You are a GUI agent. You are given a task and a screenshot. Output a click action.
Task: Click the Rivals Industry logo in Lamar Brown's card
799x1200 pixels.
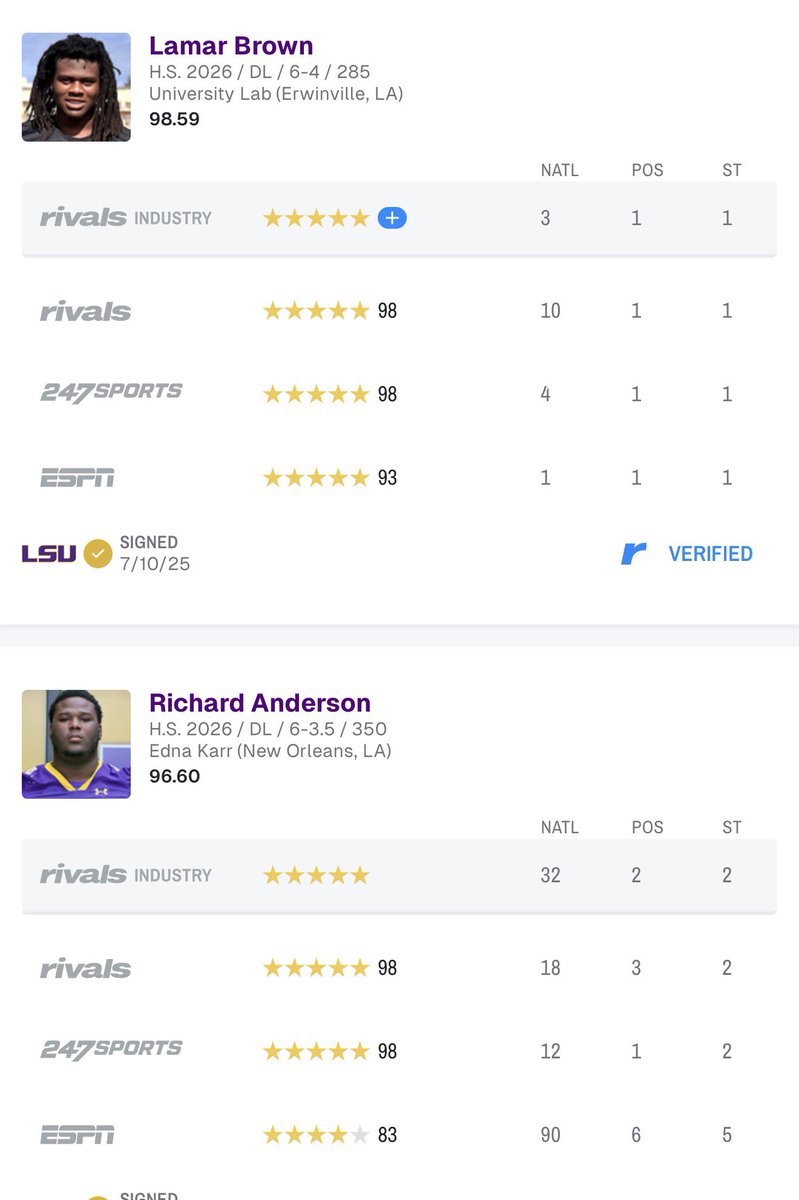(x=126, y=218)
